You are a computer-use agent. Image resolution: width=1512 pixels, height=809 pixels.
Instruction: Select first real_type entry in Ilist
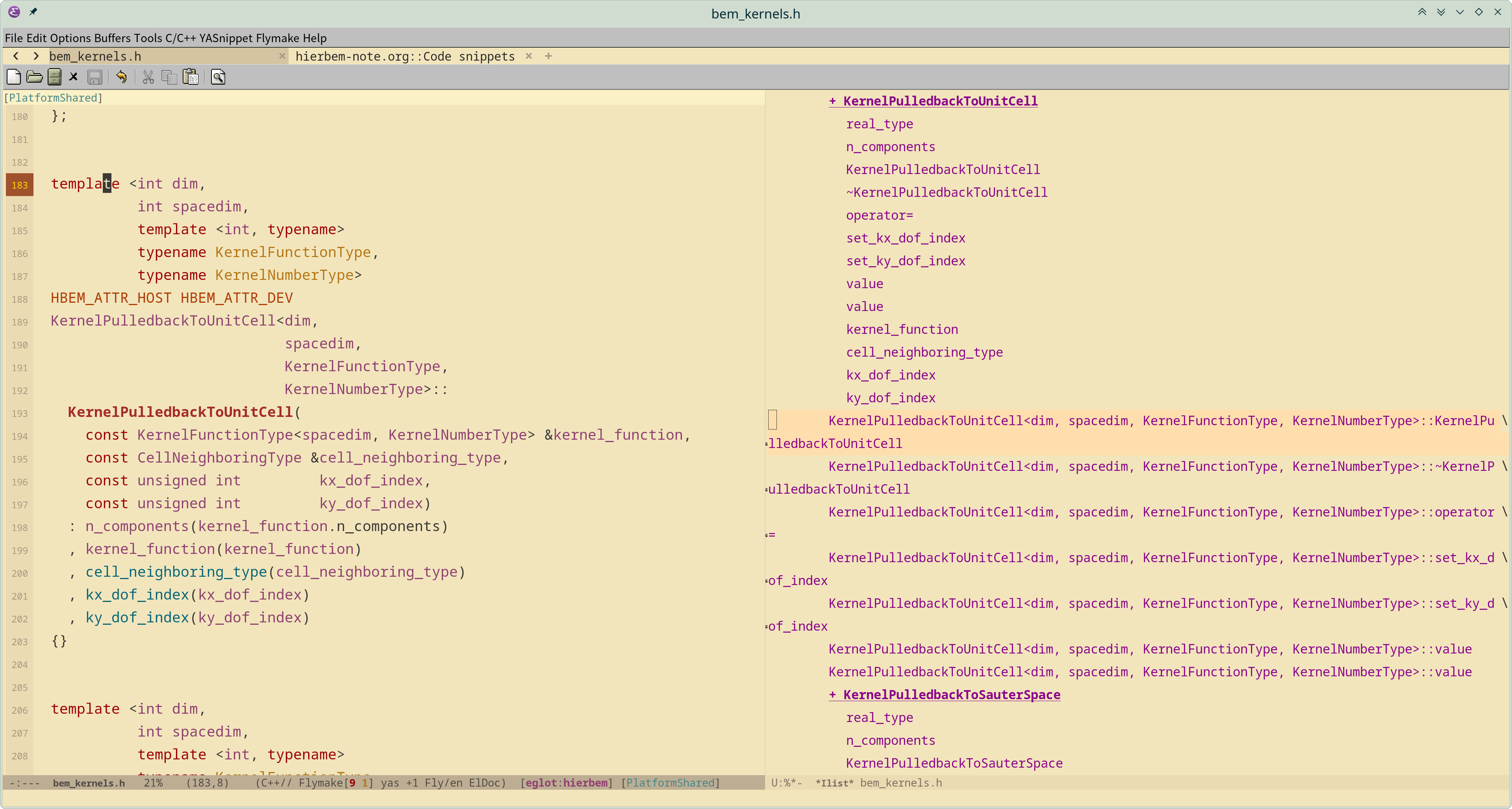click(x=879, y=124)
